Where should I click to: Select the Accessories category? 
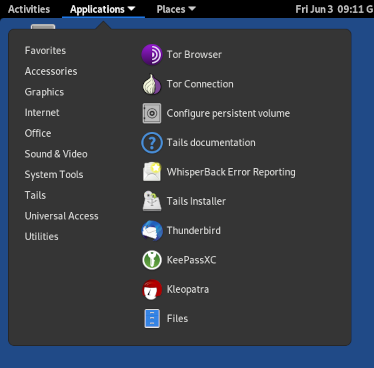pos(51,71)
